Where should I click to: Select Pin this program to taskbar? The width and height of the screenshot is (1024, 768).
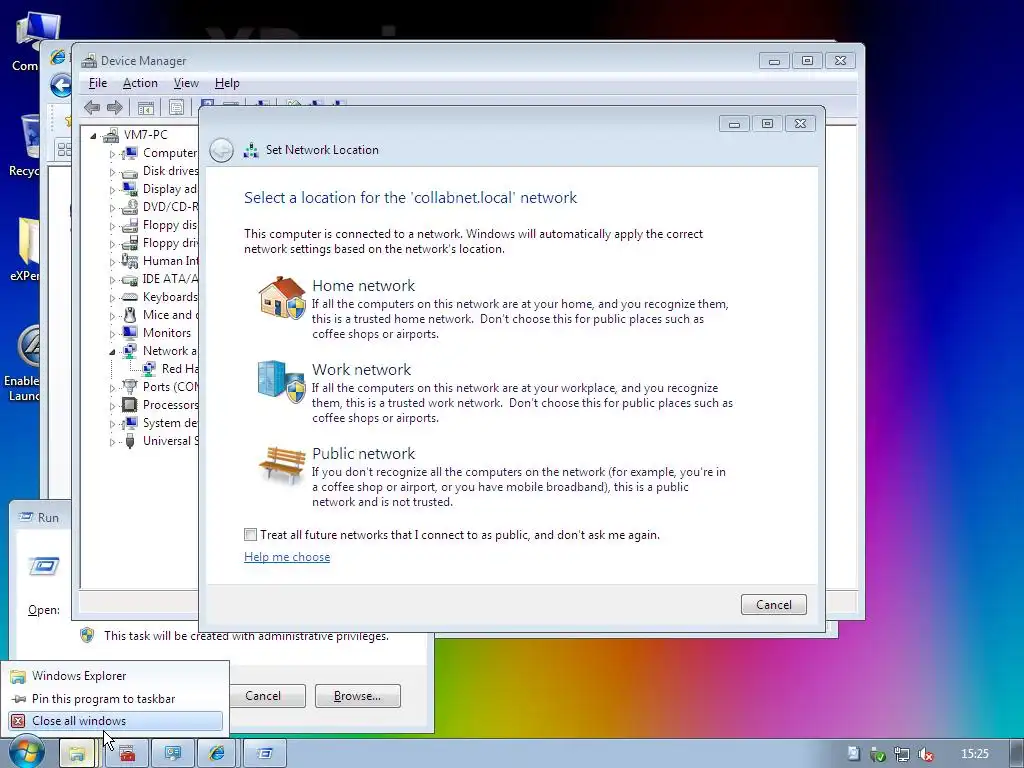pos(116,699)
